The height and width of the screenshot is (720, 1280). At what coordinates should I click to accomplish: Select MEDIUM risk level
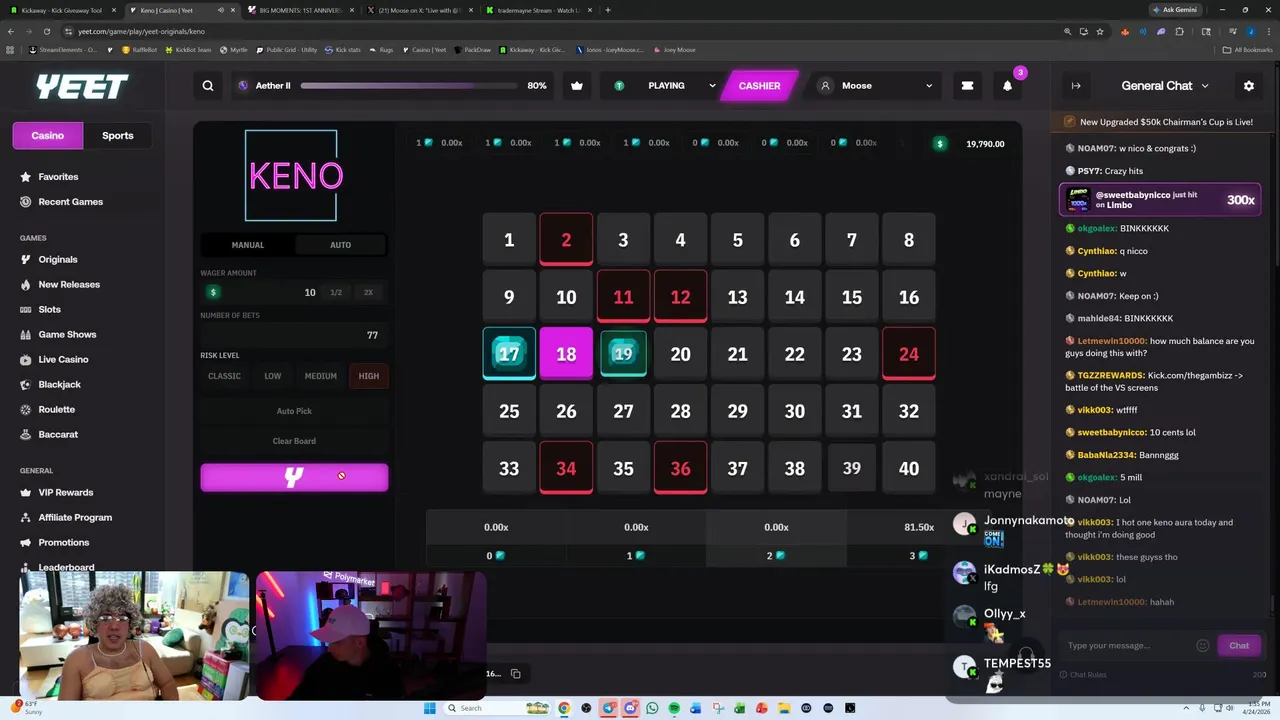pyautogui.click(x=320, y=376)
